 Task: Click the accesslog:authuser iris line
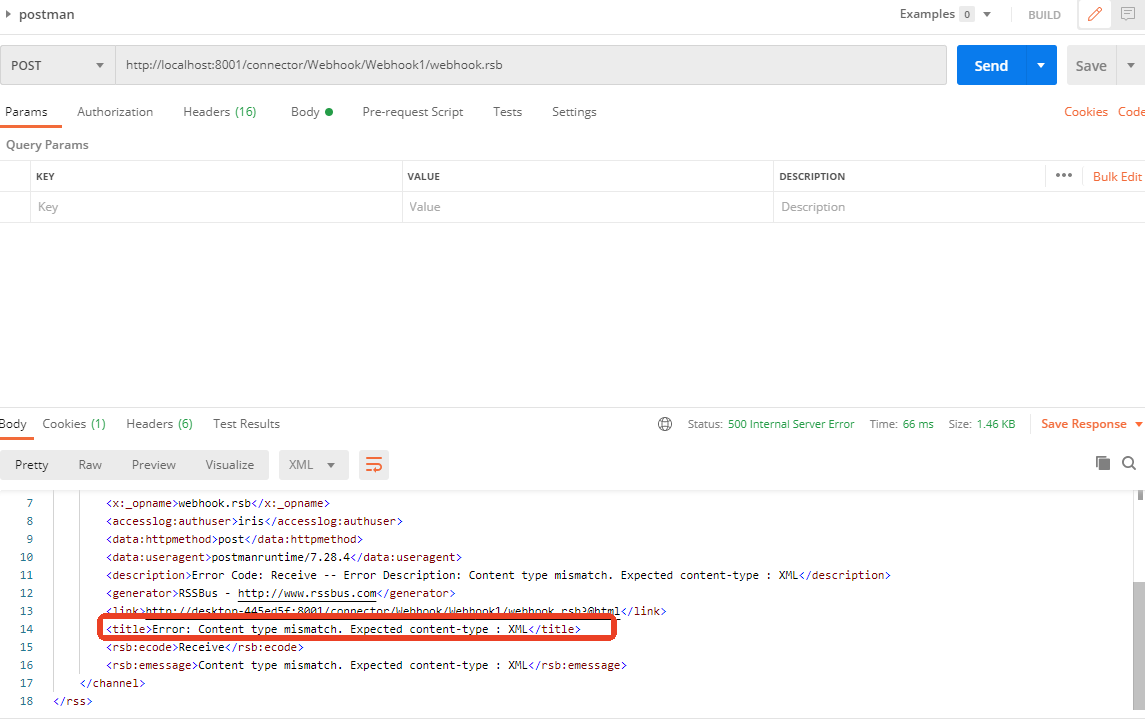254,522
